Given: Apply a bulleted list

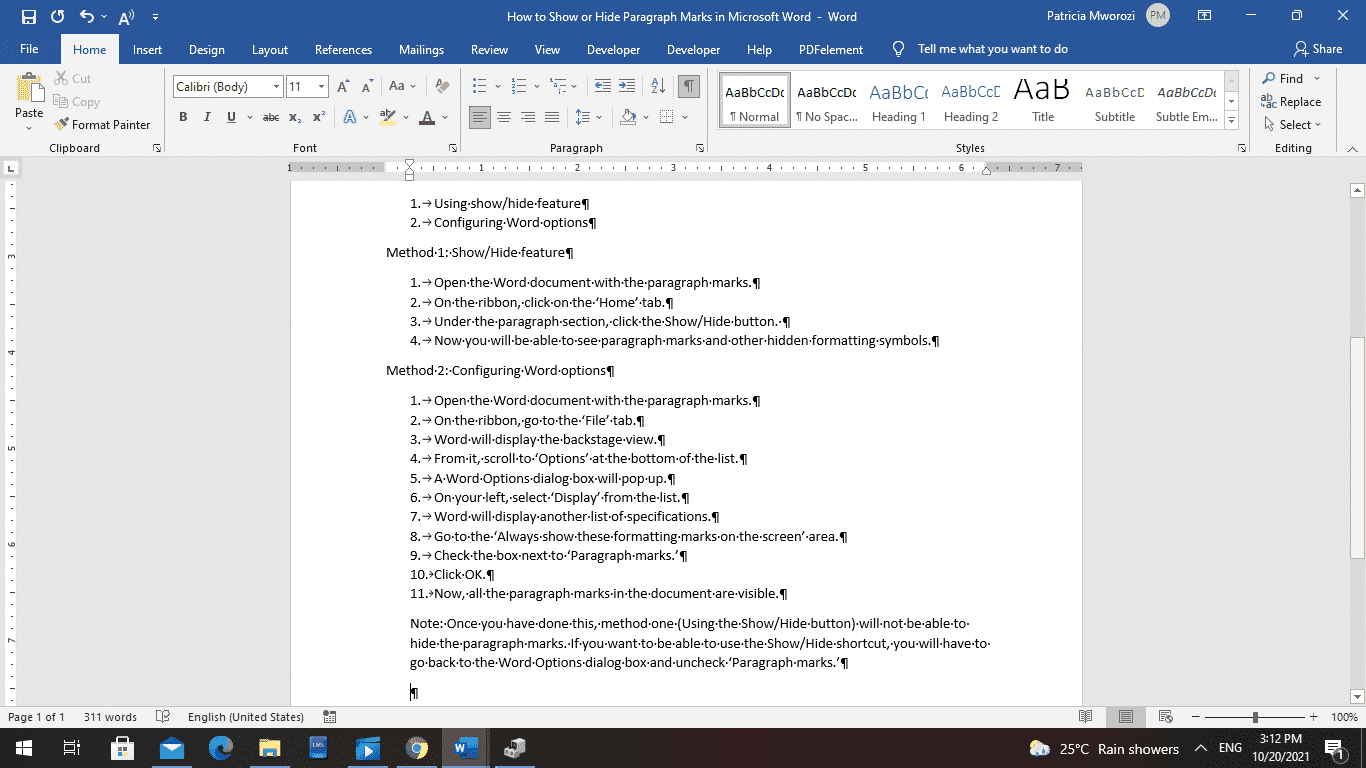Looking at the screenshot, I should tap(480, 87).
